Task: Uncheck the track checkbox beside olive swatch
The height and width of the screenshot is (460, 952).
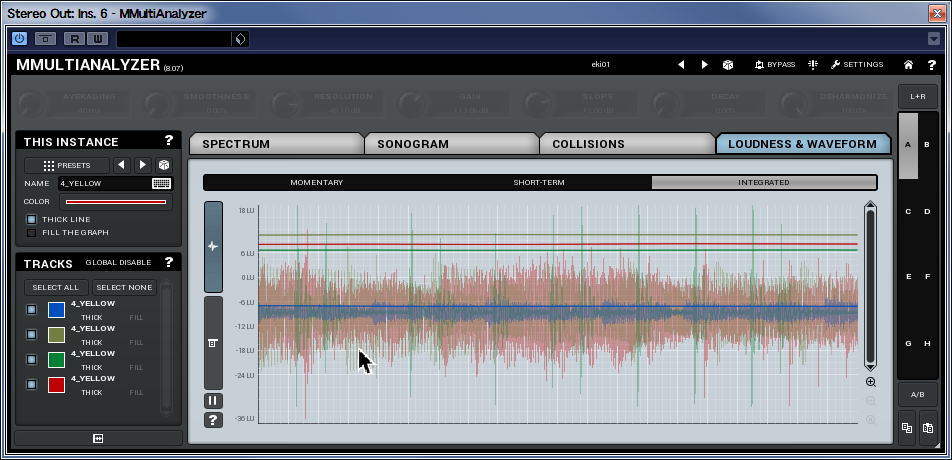Action: (32, 334)
